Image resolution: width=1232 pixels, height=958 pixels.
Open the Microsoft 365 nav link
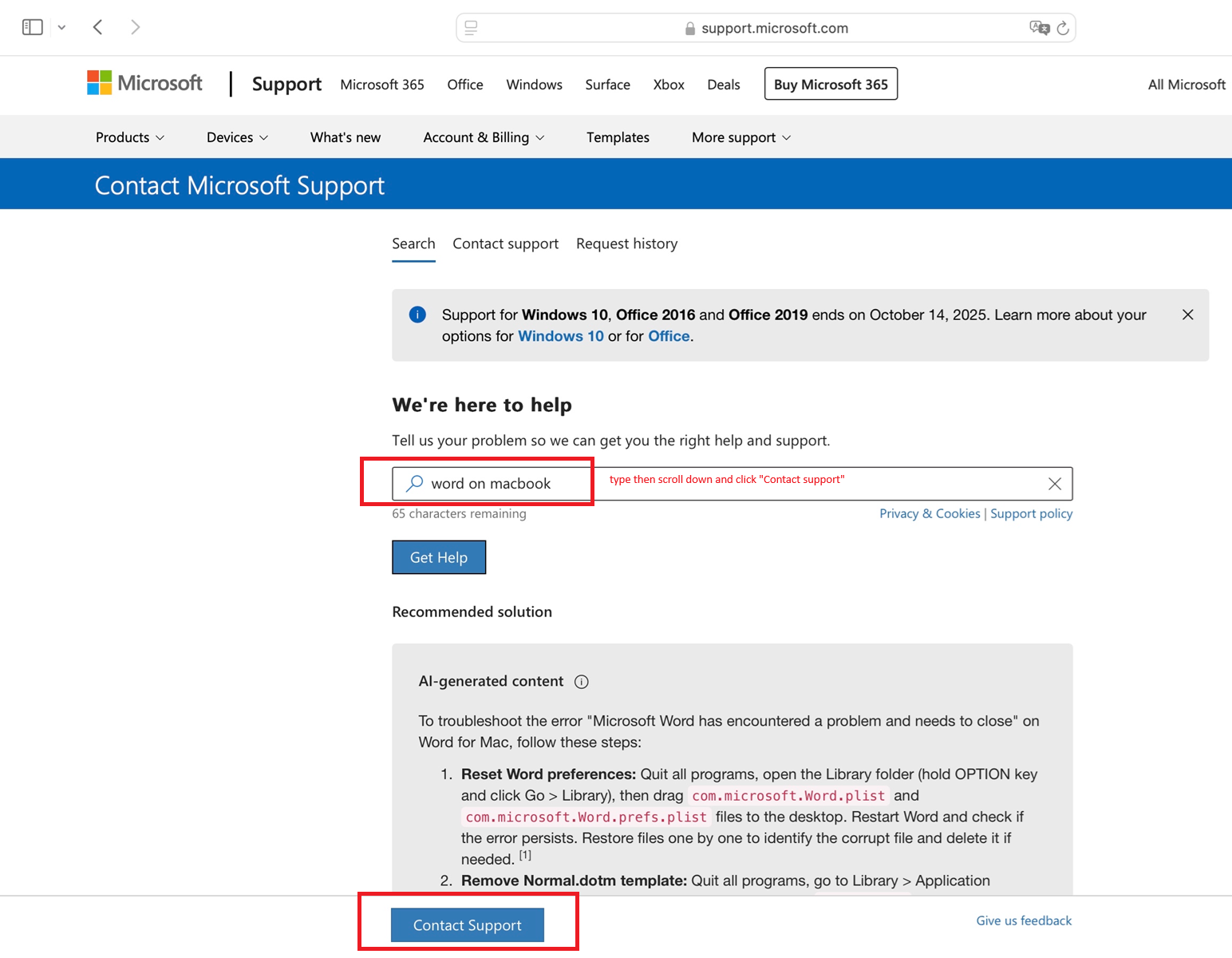click(382, 85)
